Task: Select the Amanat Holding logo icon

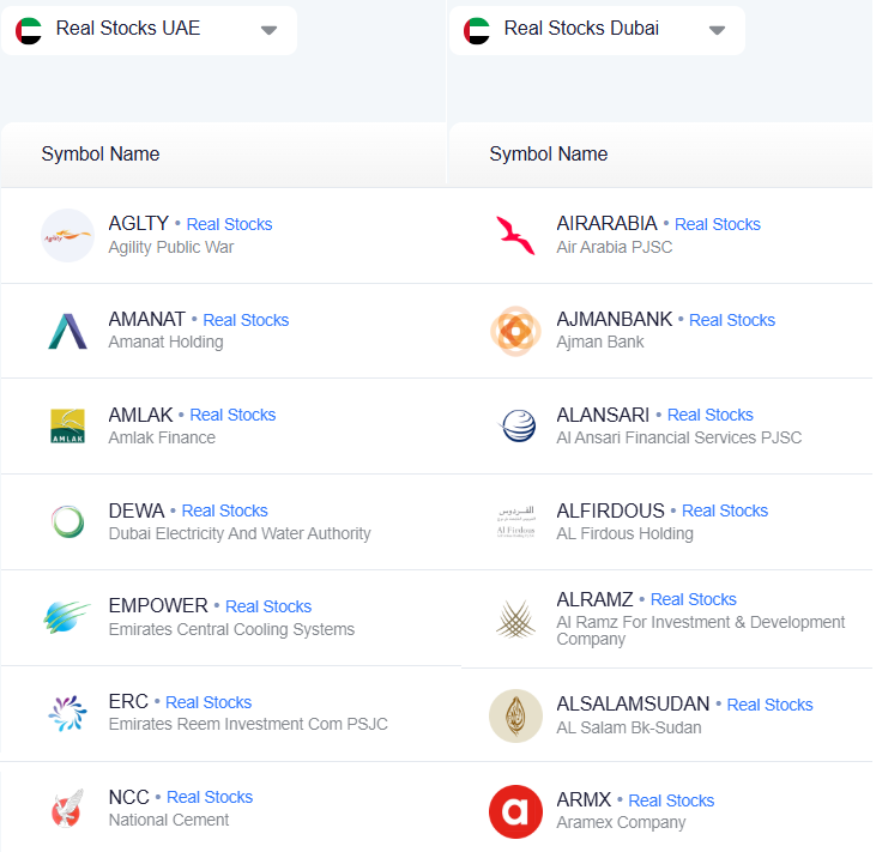Action: (x=67, y=329)
